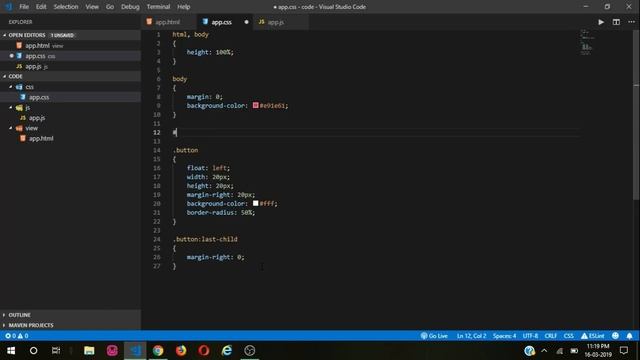Open the Selection menu
The height and width of the screenshot is (360, 640).
tap(66, 7)
